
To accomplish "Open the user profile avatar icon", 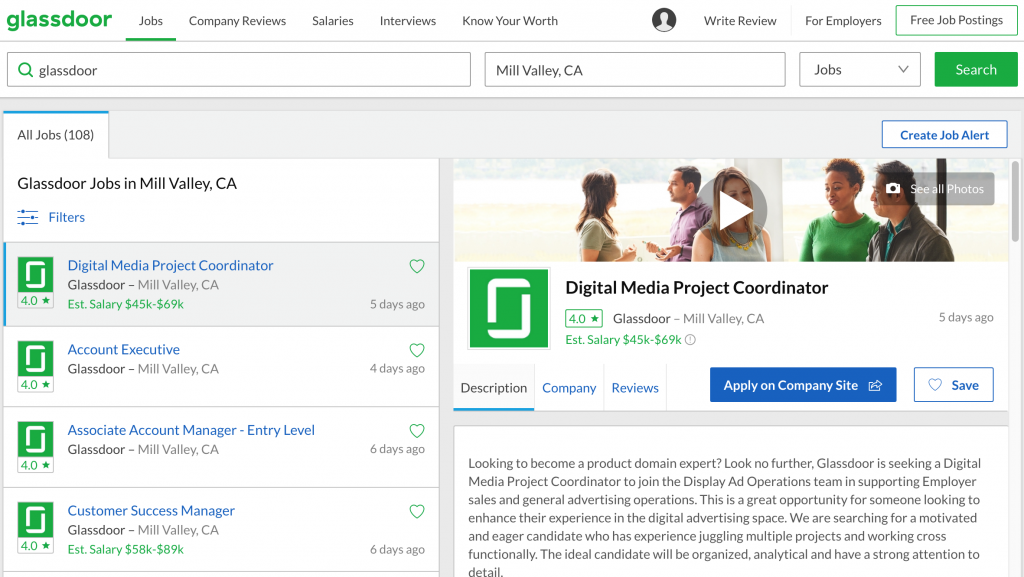I will coord(664,20).
